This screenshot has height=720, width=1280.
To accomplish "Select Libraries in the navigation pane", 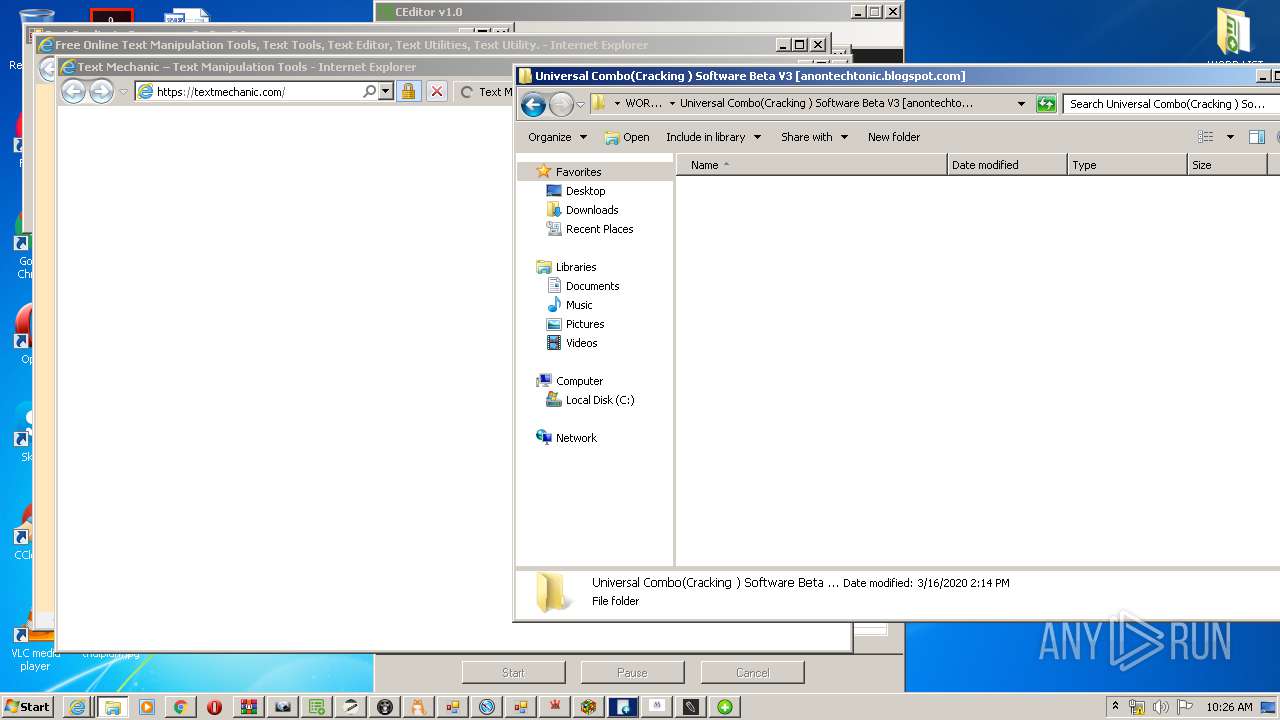I will (576, 267).
